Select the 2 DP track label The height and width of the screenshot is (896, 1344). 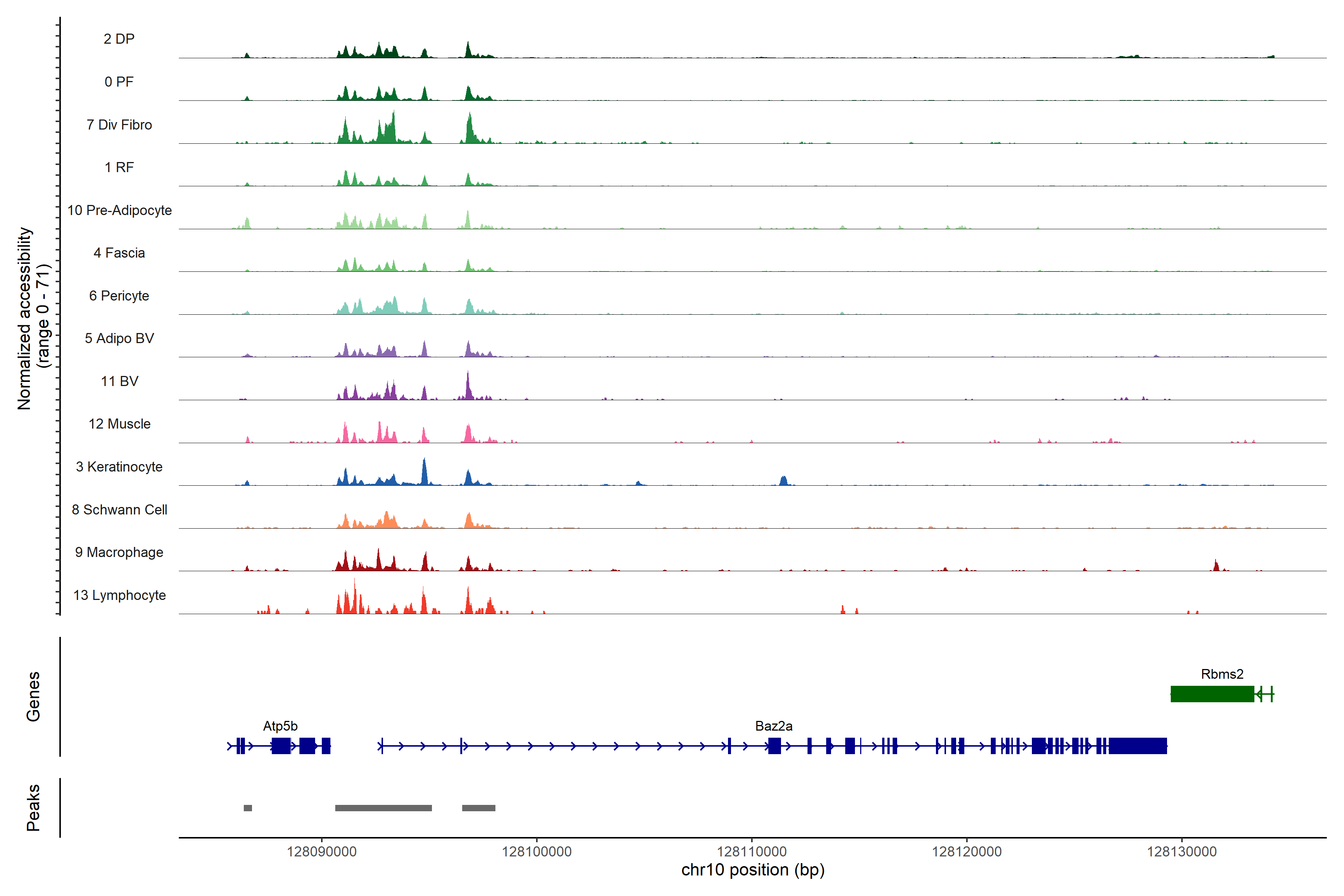(x=119, y=39)
